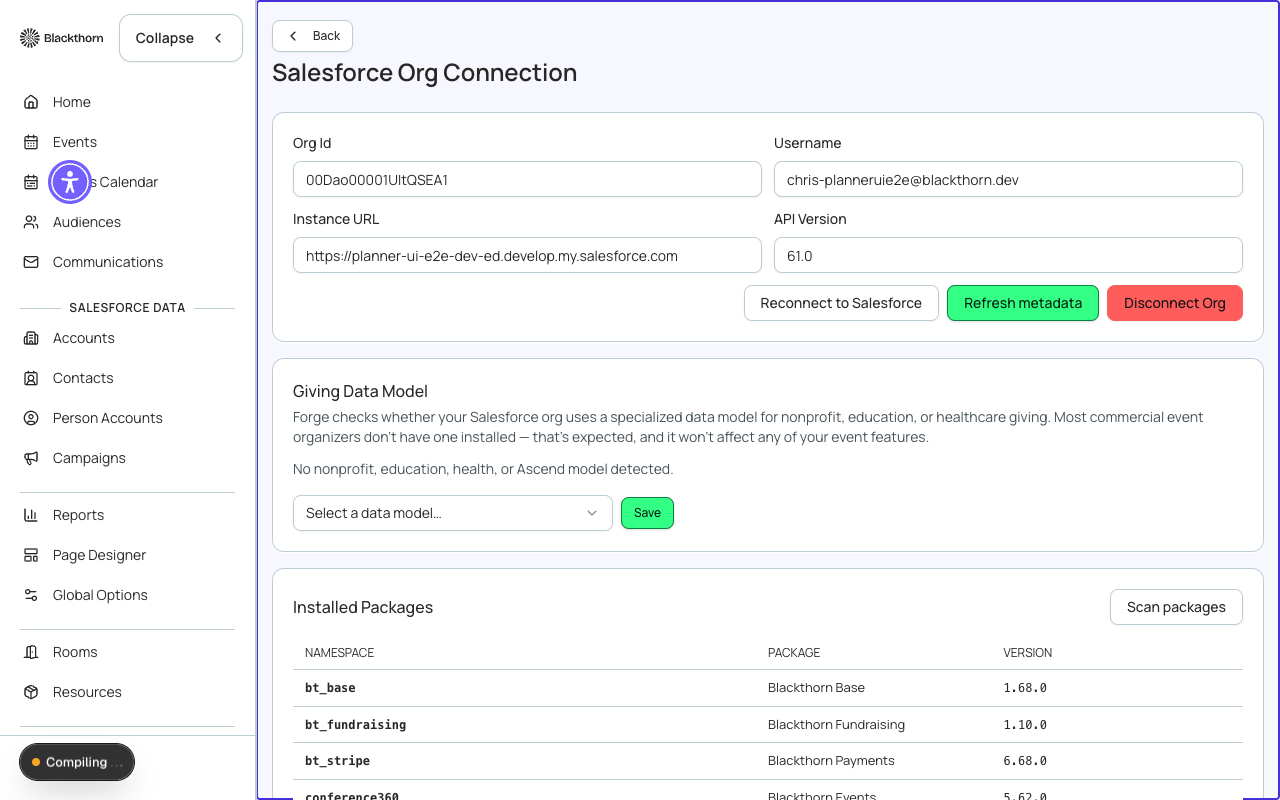Click the API Version field
The image size is (1280, 800).
[x=1008, y=256]
